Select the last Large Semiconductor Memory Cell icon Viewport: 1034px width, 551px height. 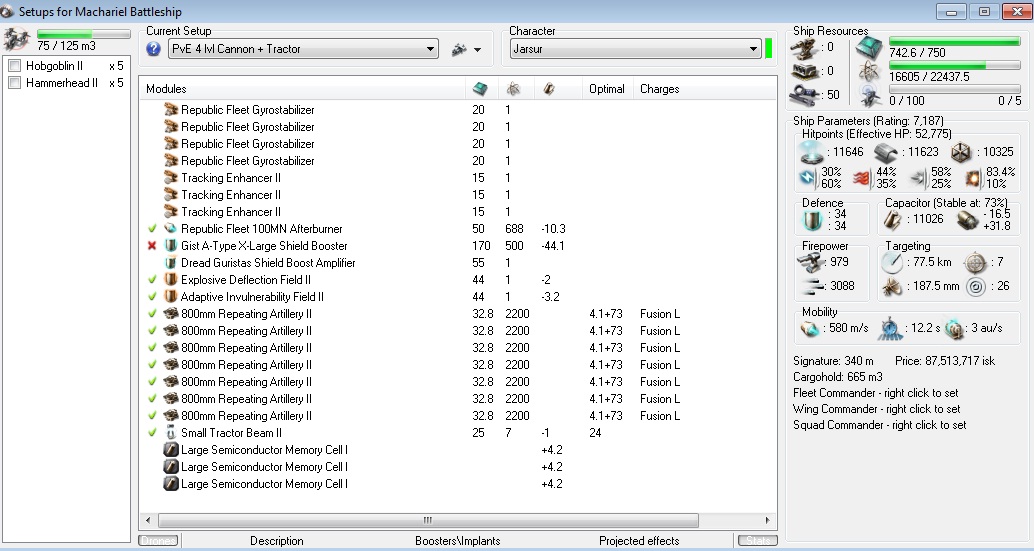click(x=171, y=484)
